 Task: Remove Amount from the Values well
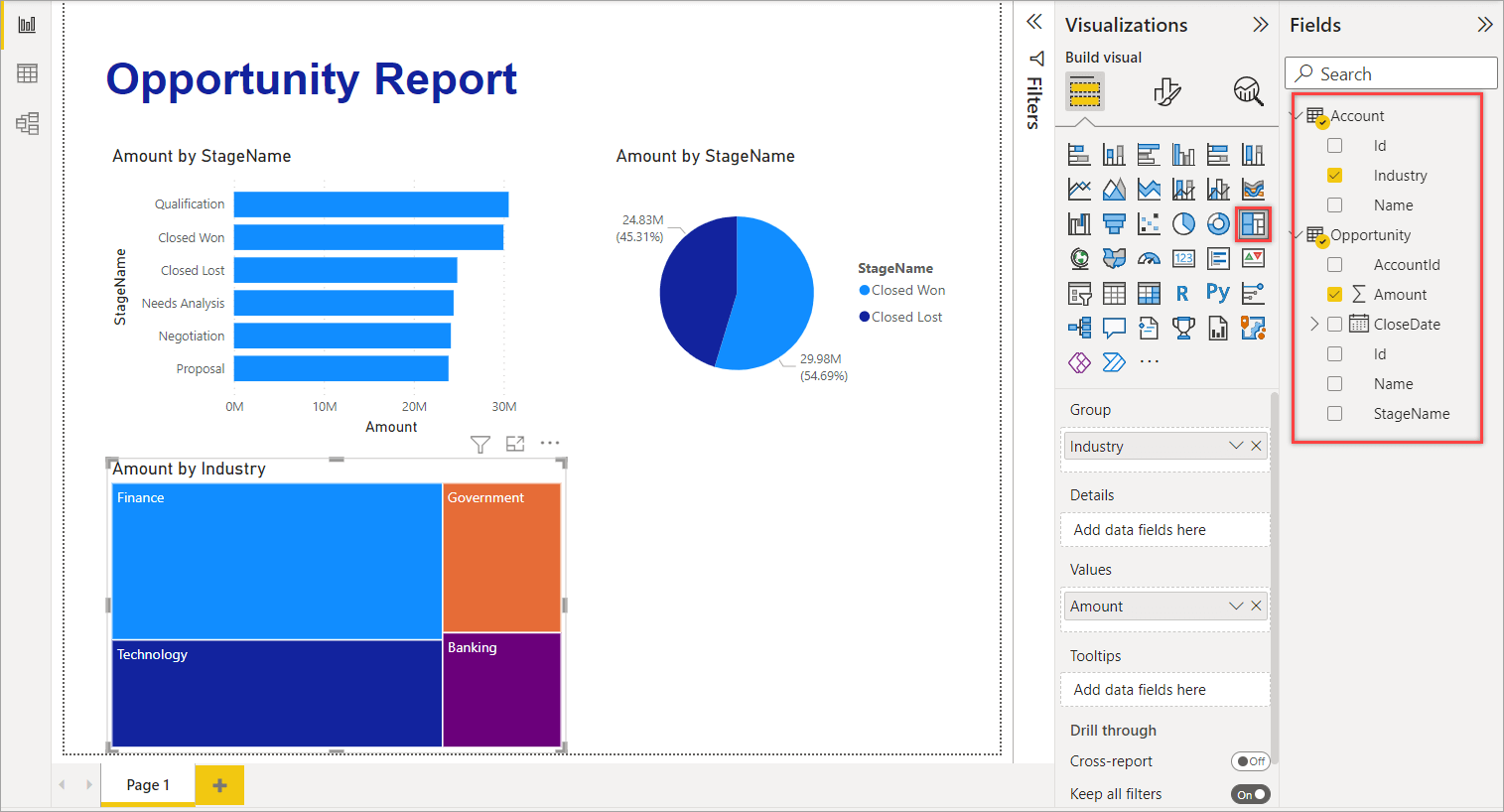pyautogui.click(x=1257, y=606)
